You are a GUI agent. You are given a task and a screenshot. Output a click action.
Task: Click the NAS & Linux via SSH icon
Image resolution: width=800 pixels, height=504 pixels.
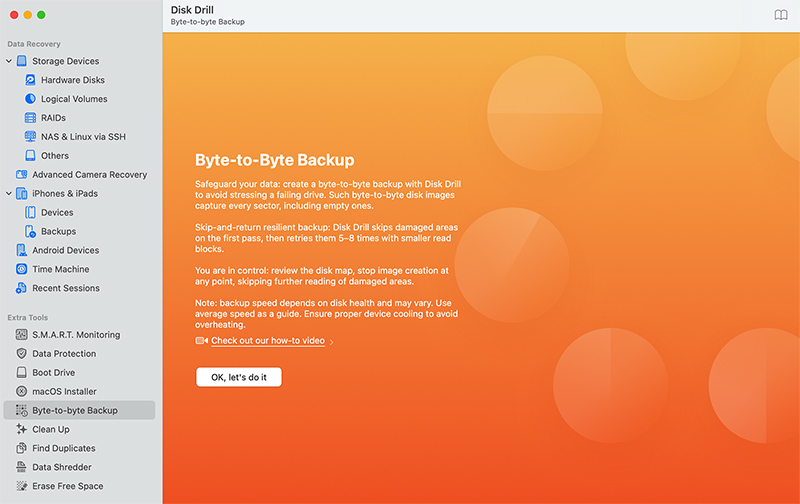(31, 137)
